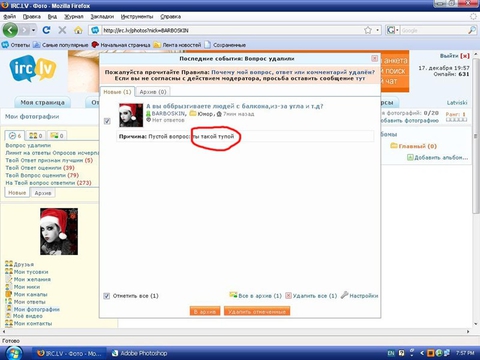Screen dimensions: 480x360
Task: Click the forward navigation arrow
Action: (24, 30)
